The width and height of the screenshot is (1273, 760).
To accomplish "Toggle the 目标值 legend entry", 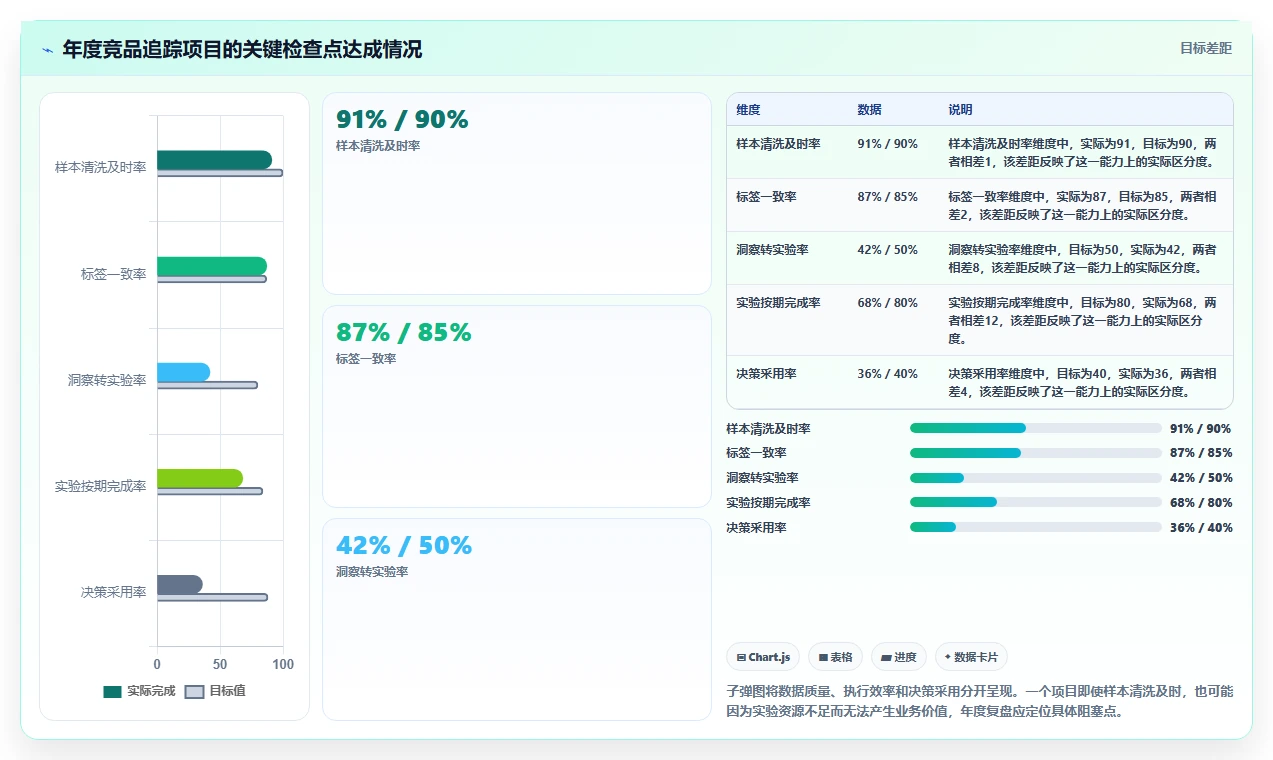I will (x=215, y=691).
